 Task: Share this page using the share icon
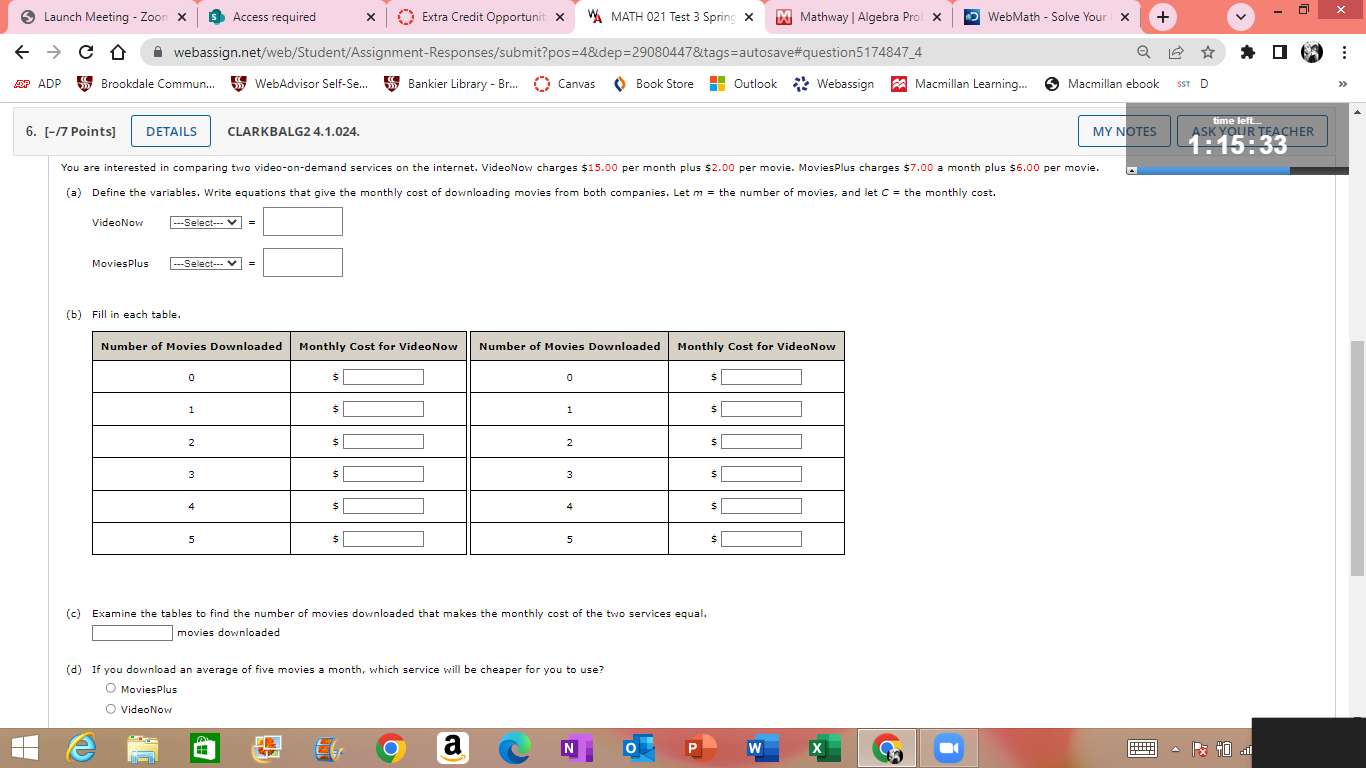[1176, 52]
